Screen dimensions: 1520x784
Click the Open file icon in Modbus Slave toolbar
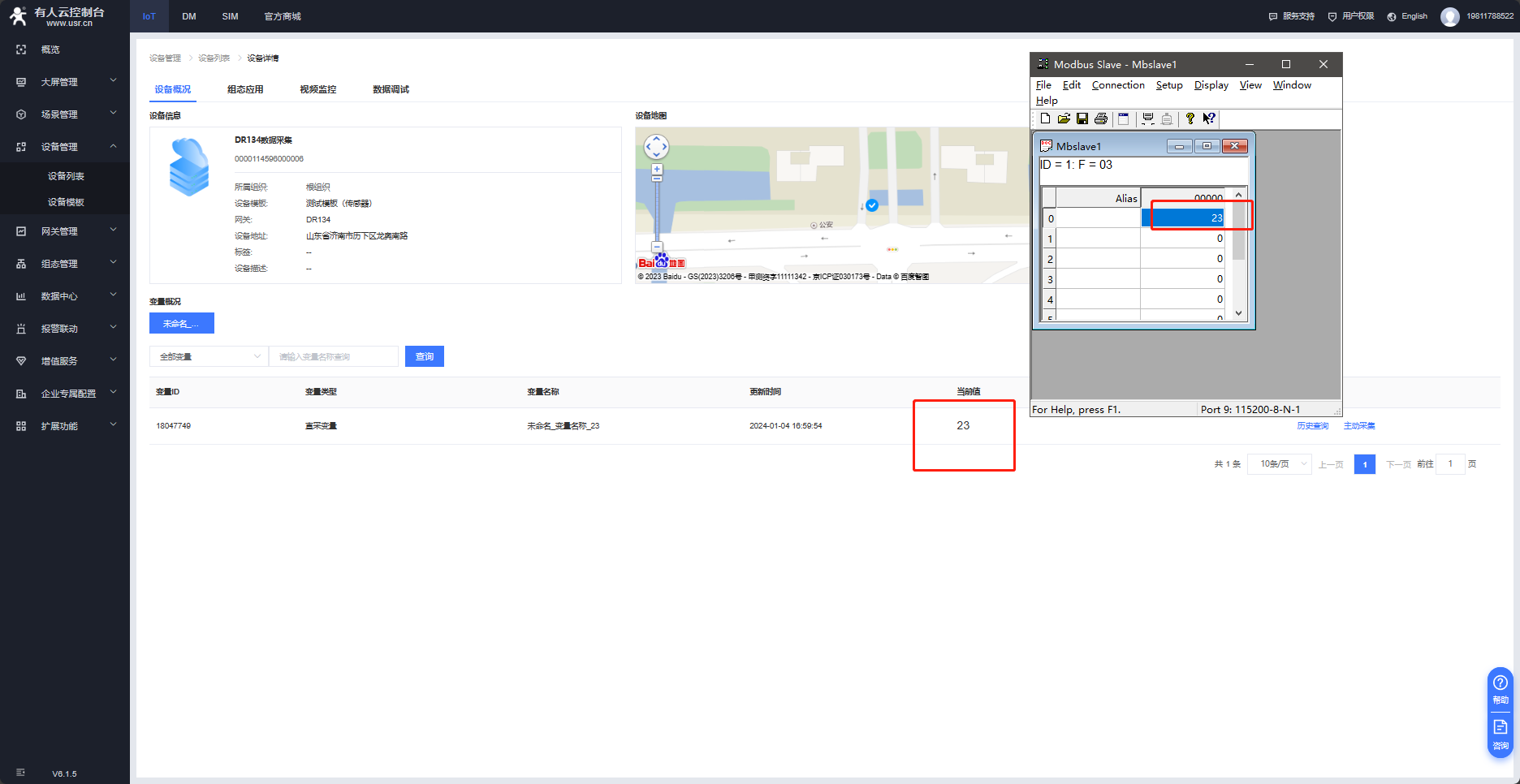point(1064,118)
